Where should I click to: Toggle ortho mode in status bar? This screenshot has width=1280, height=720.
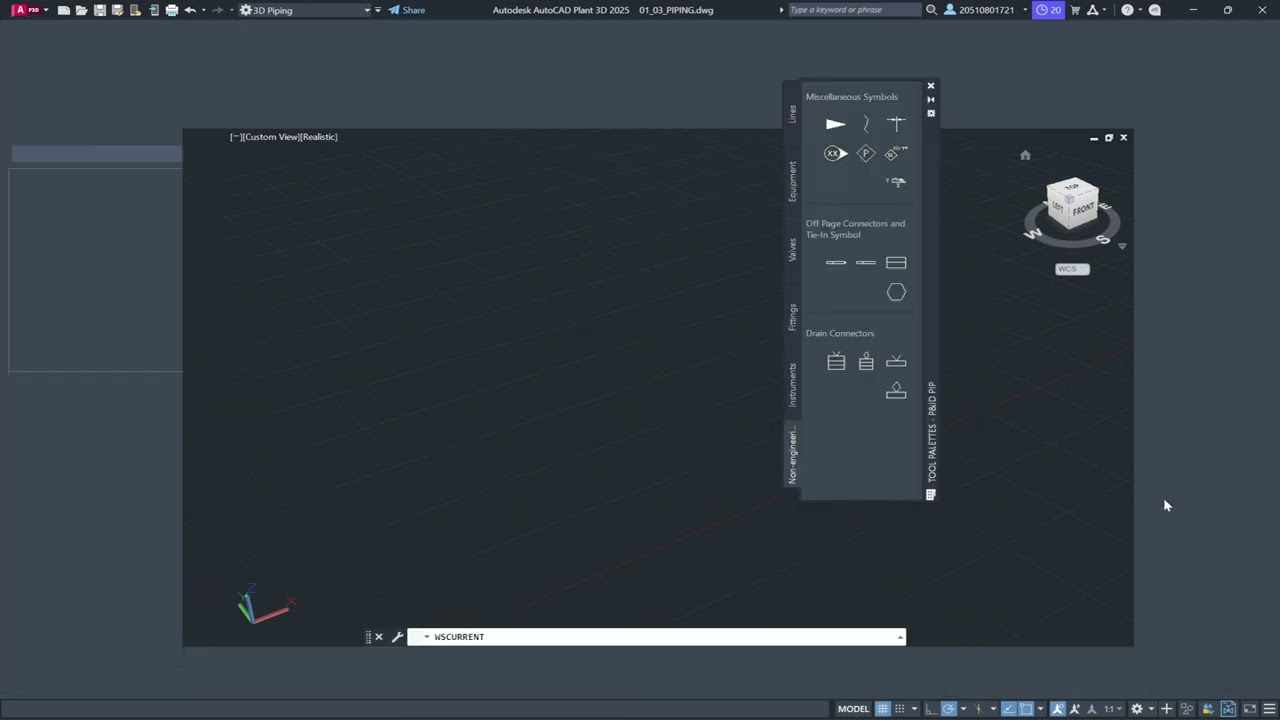tap(931, 709)
